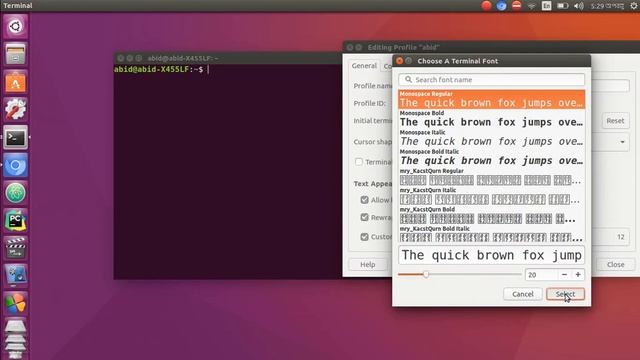
Task: Click Select to confirm the font
Action: click(565, 294)
